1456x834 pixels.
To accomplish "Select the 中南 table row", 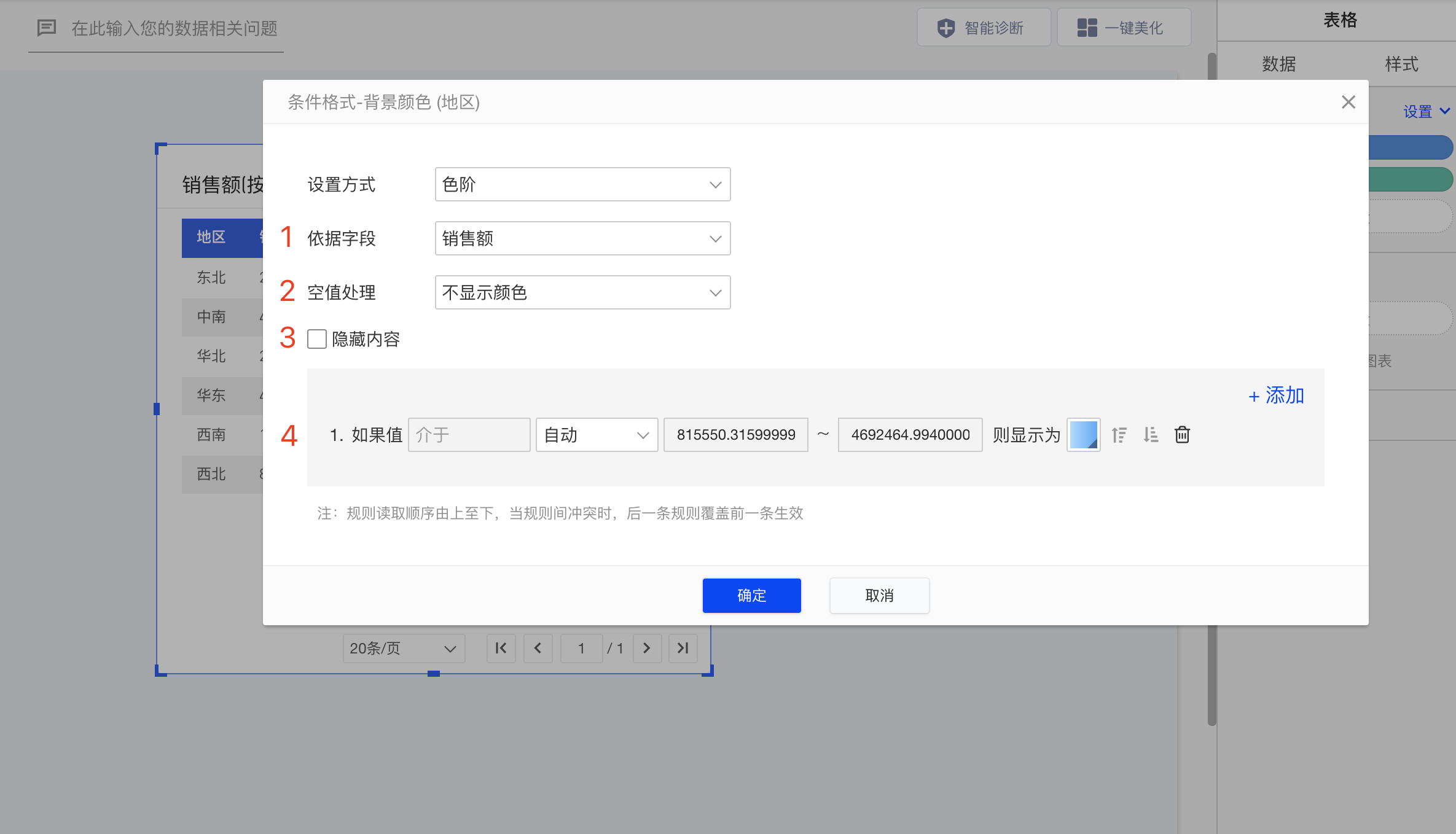I will [x=222, y=317].
